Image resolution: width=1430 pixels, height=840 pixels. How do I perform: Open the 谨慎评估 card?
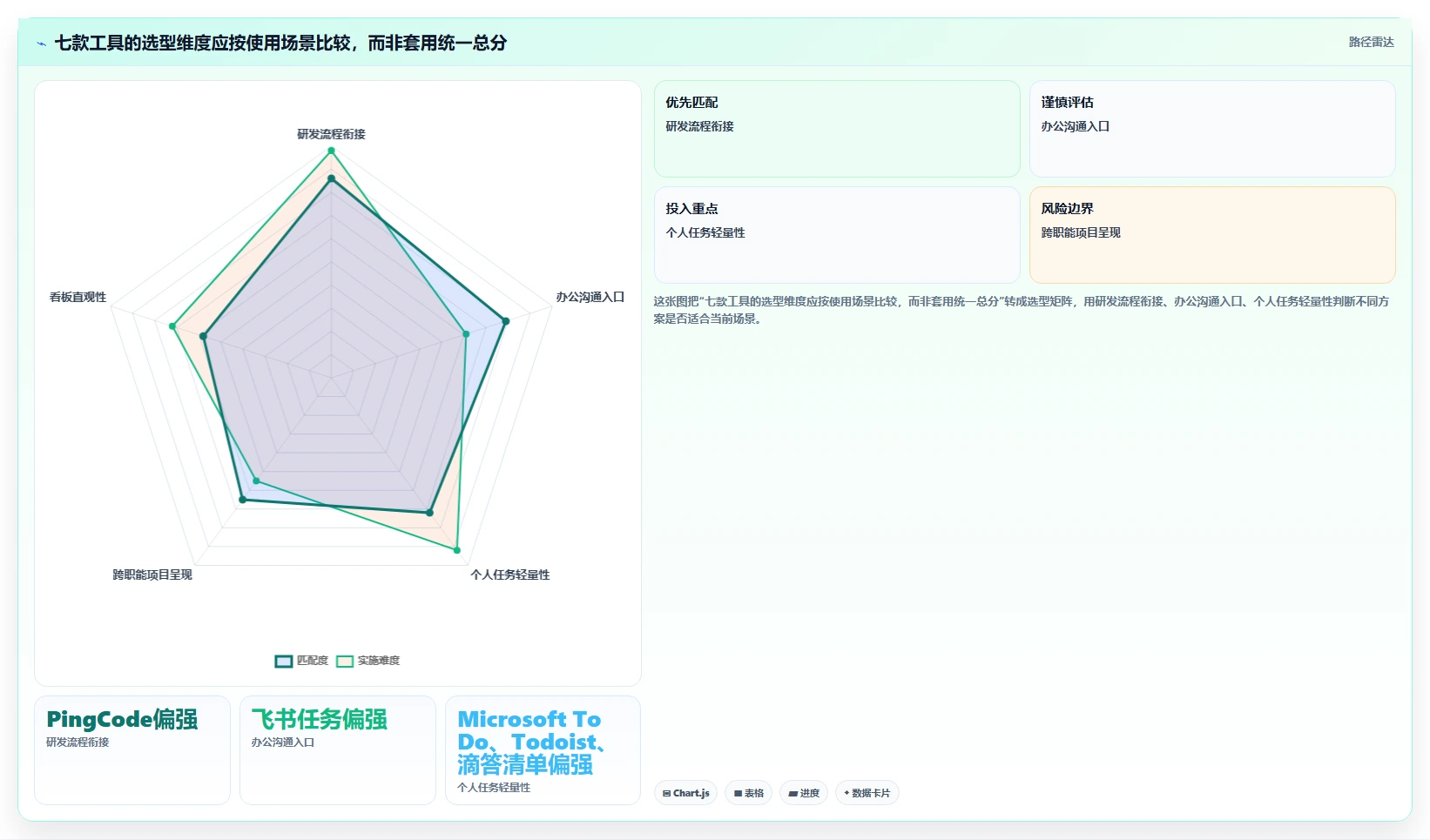tap(1212, 129)
